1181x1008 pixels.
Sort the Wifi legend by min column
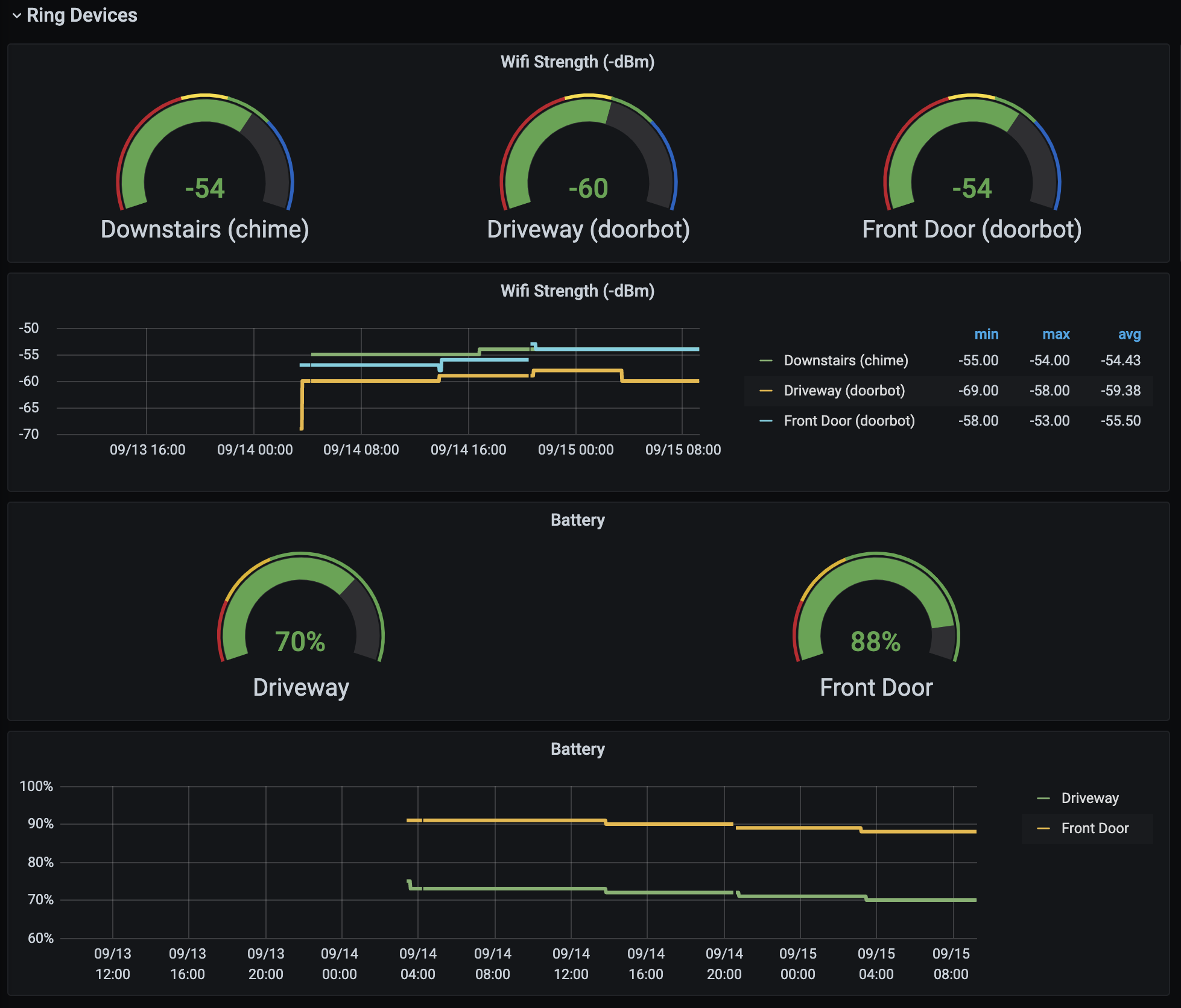(x=986, y=334)
